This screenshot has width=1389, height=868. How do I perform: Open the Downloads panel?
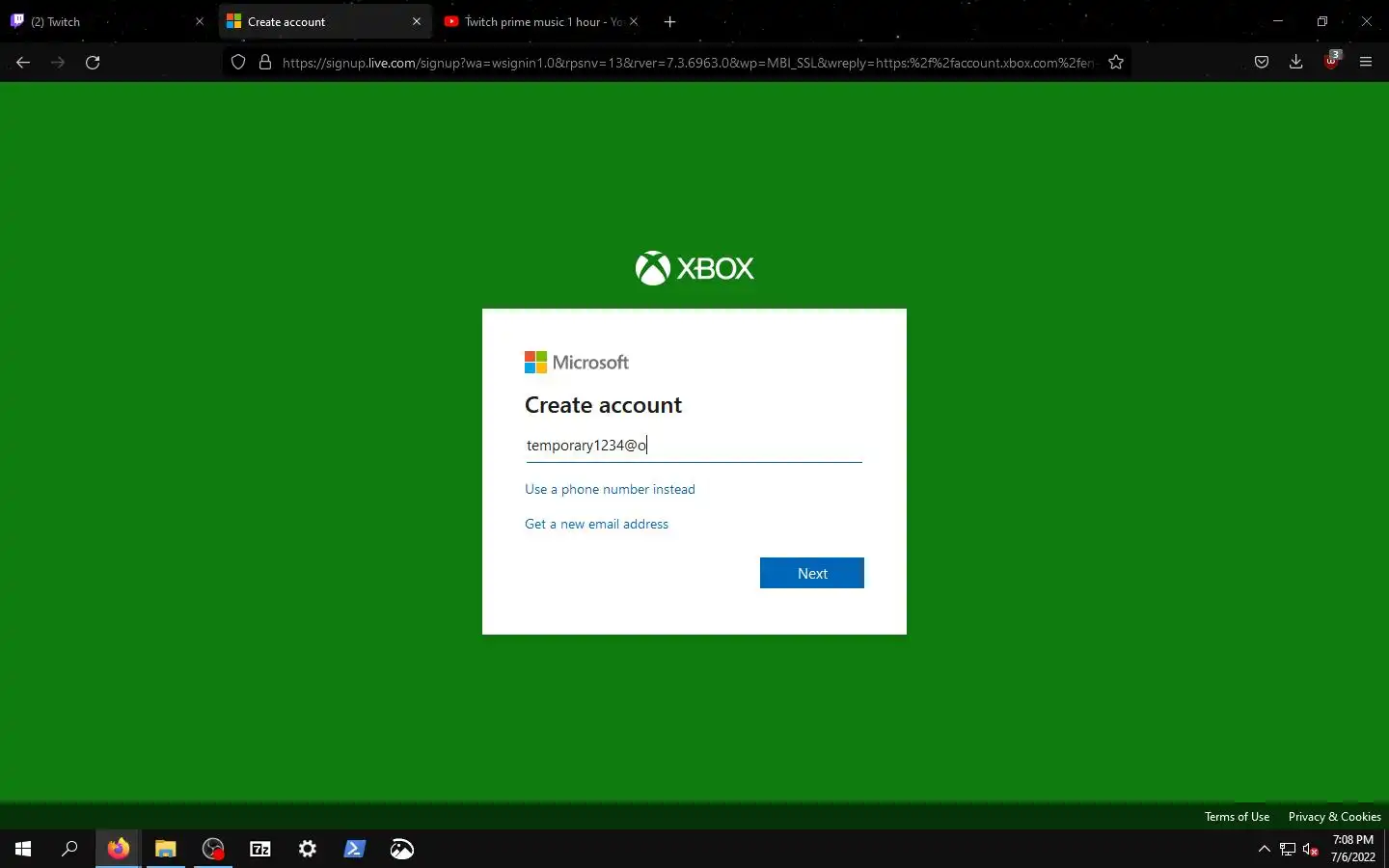click(x=1296, y=62)
